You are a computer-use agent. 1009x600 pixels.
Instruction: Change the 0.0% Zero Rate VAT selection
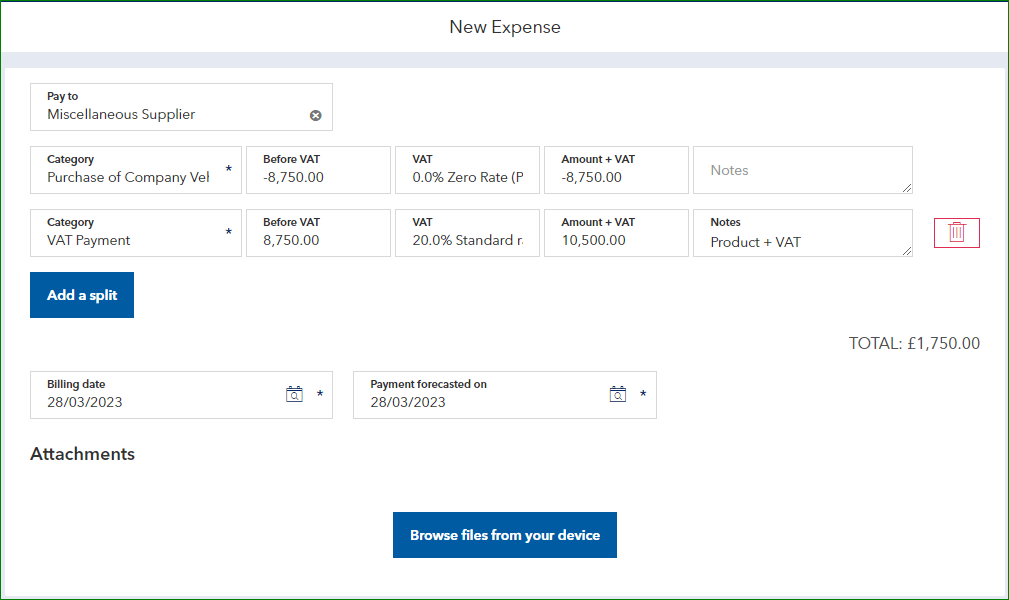tap(467, 177)
